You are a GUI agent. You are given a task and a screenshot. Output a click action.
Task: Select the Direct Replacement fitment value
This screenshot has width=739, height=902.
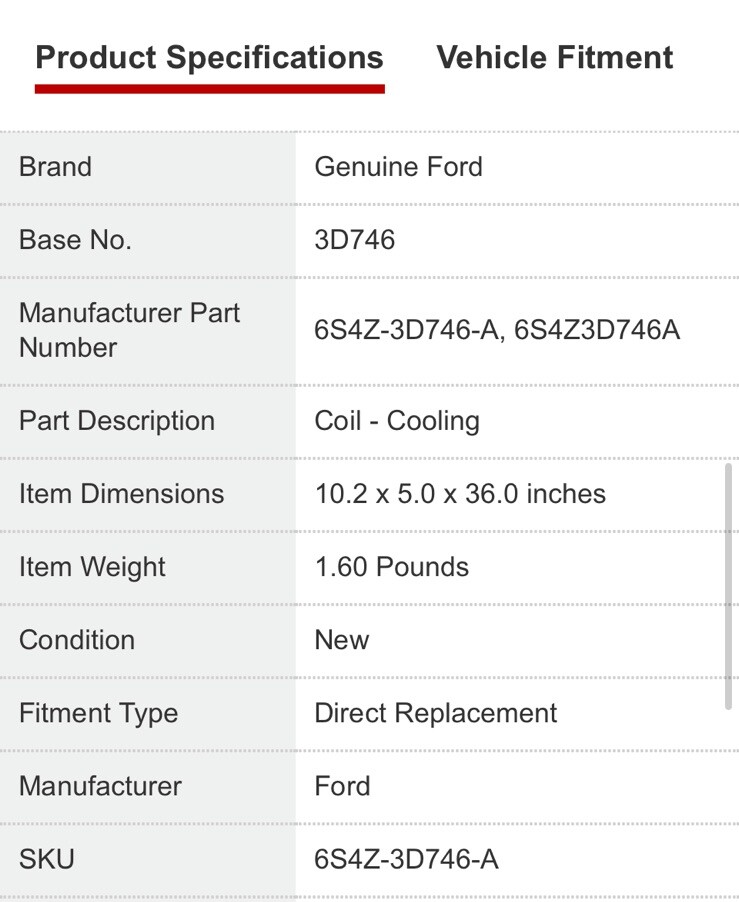click(435, 713)
